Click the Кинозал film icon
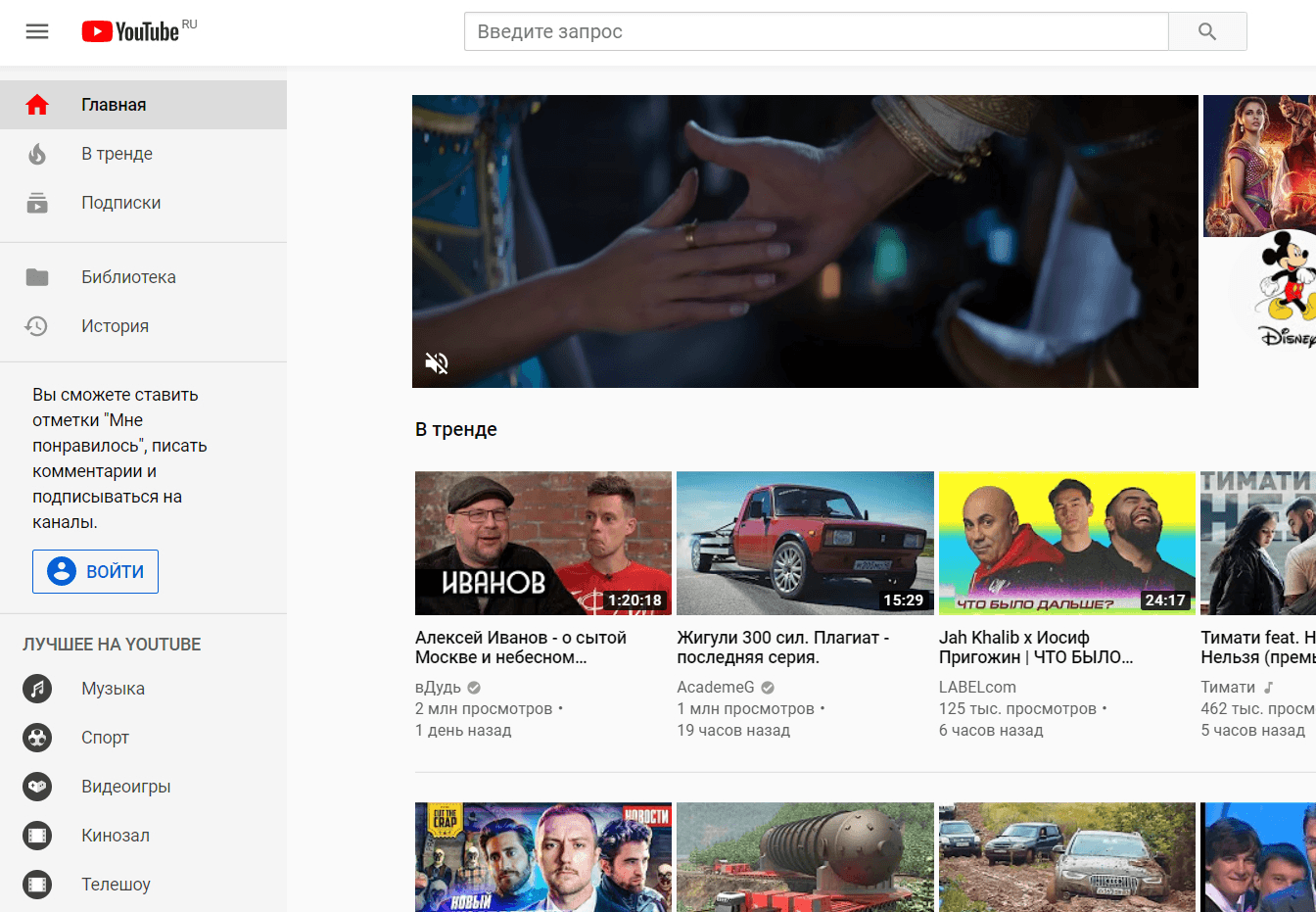 tap(37, 836)
